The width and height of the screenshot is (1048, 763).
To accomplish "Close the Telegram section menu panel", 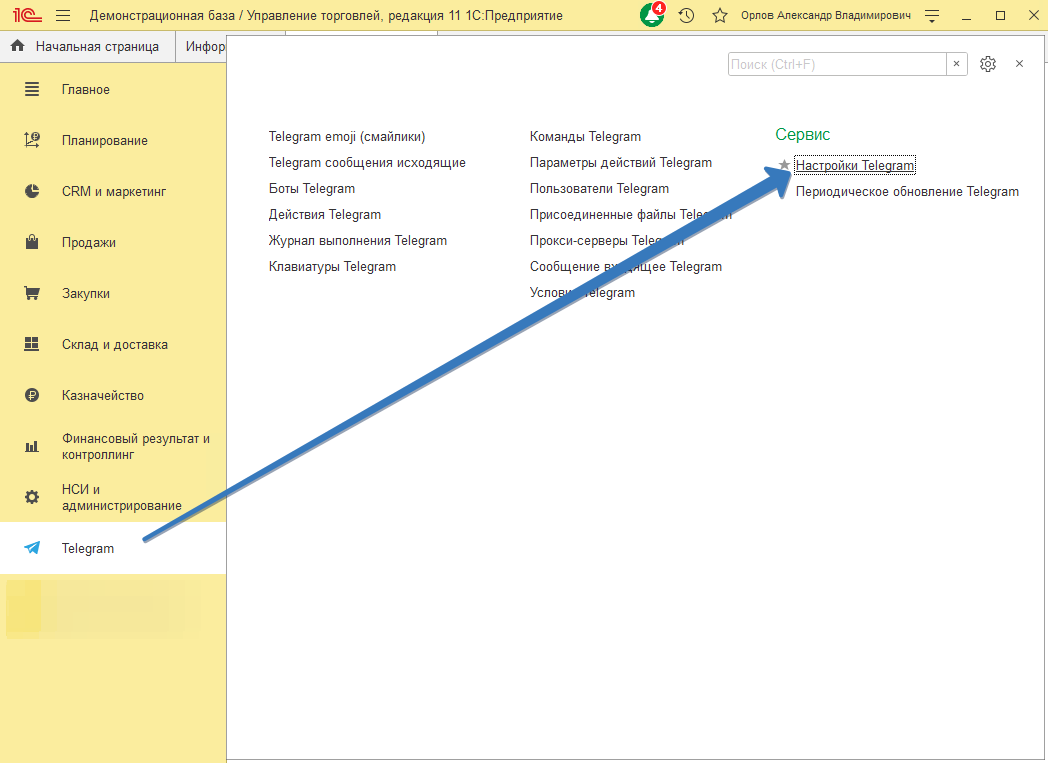I will [x=1019, y=64].
